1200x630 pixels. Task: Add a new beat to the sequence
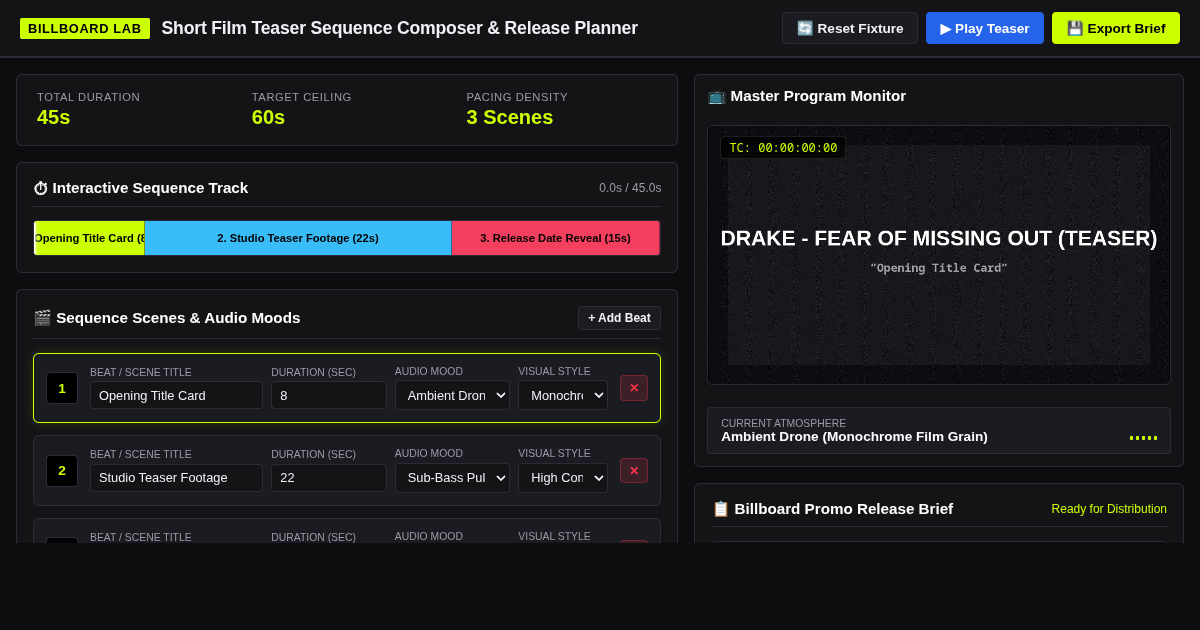(x=619, y=318)
